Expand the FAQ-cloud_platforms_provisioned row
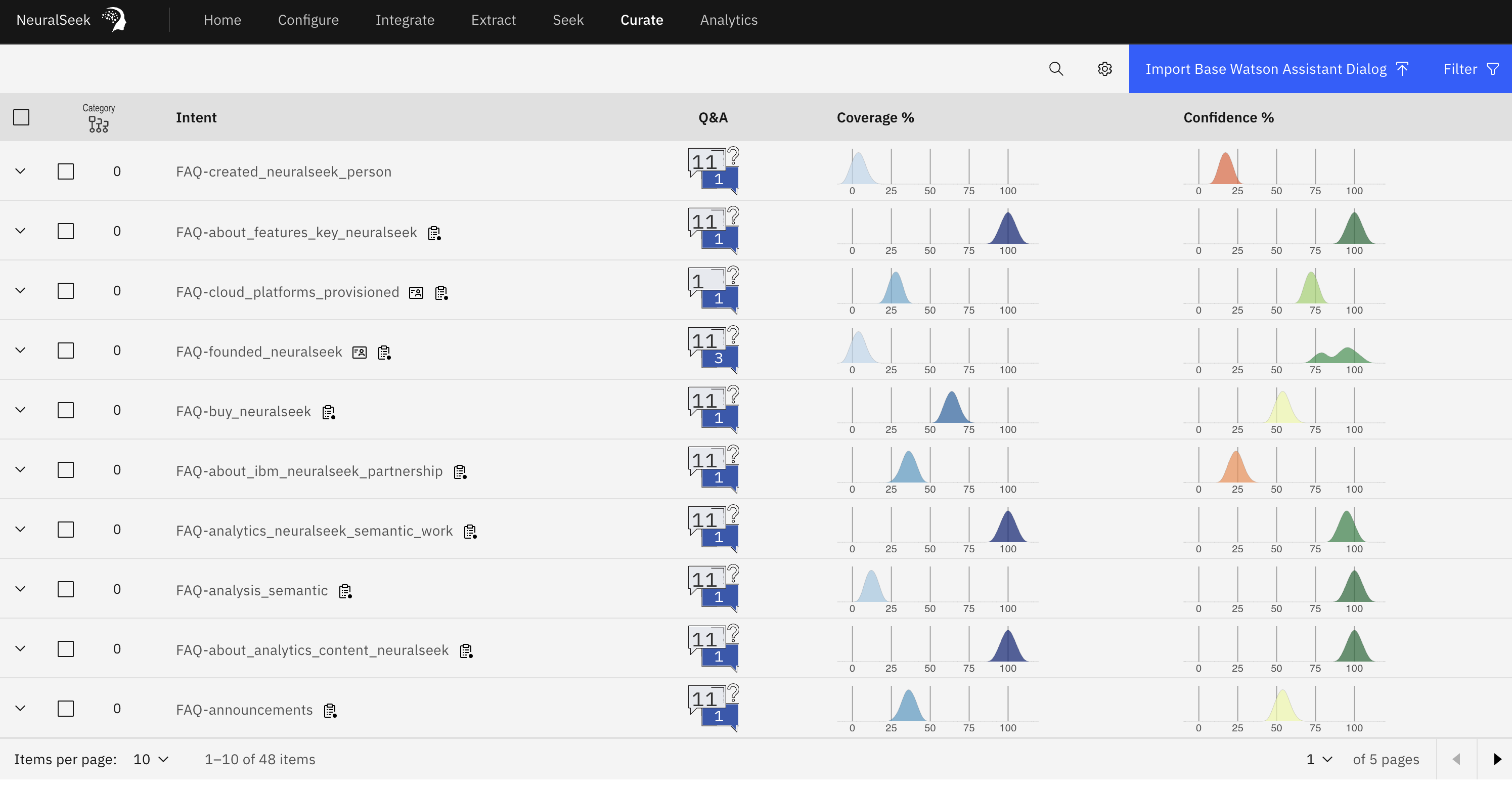1512x786 pixels. (x=20, y=291)
